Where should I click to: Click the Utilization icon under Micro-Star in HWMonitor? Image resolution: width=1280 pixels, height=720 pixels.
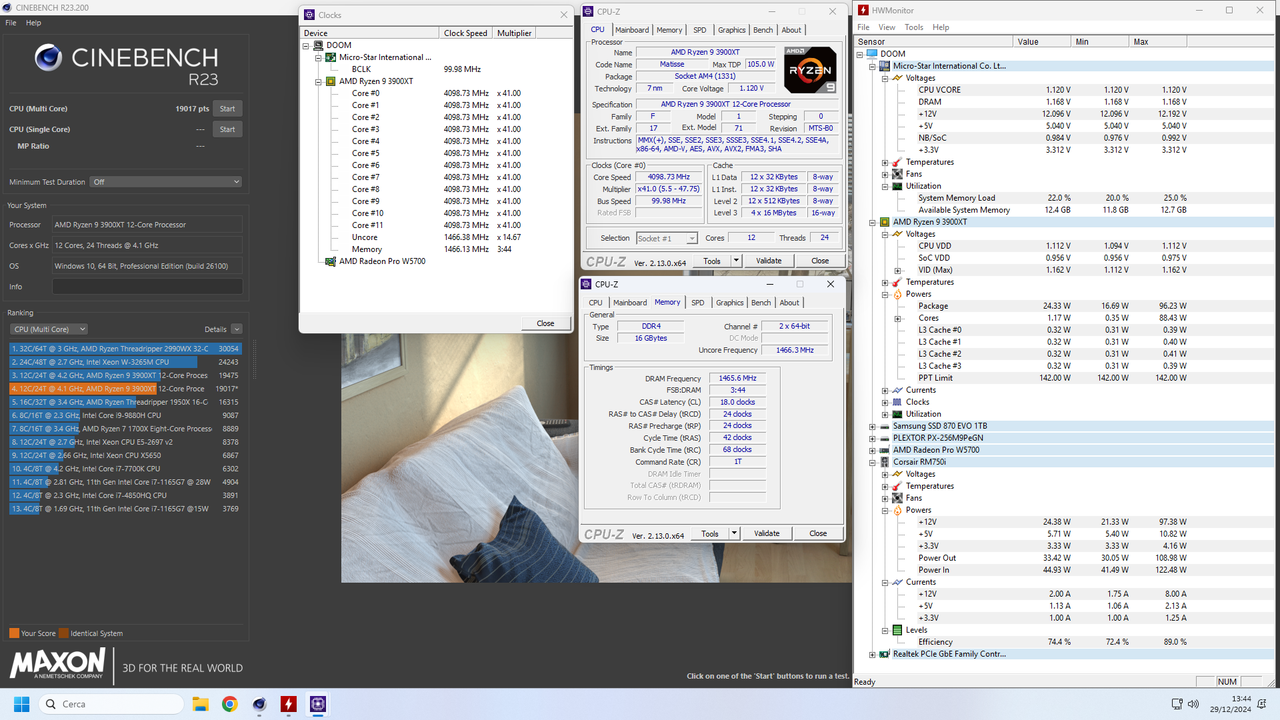pyautogui.click(x=897, y=186)
